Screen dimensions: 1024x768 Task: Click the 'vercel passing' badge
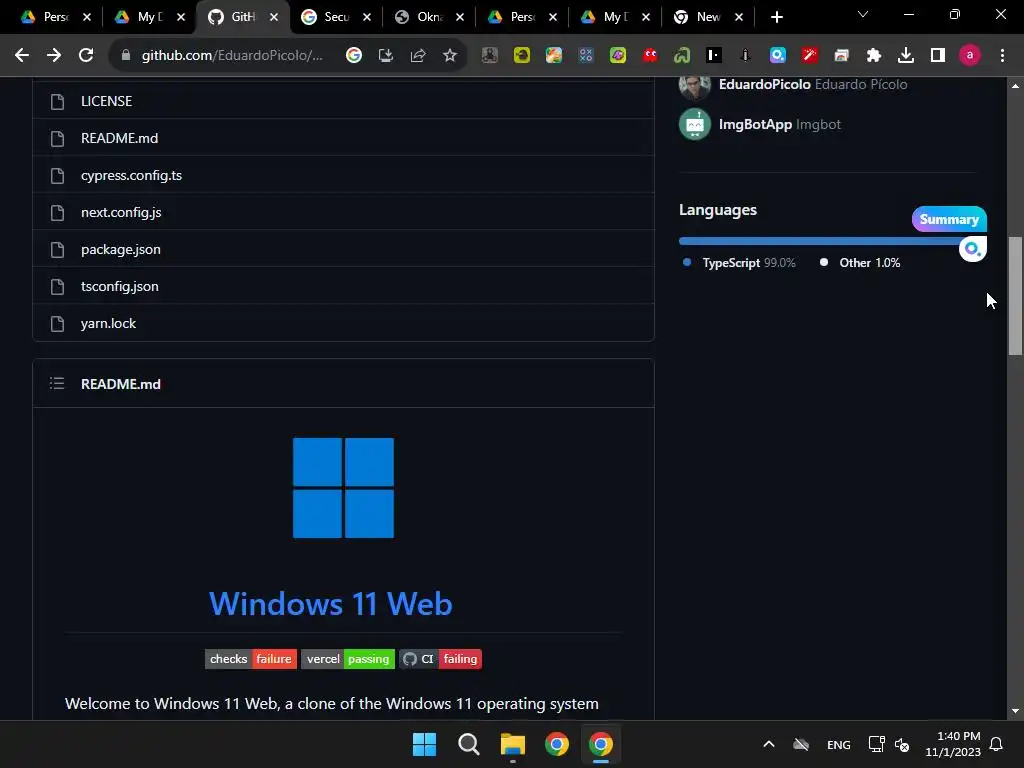347,659
